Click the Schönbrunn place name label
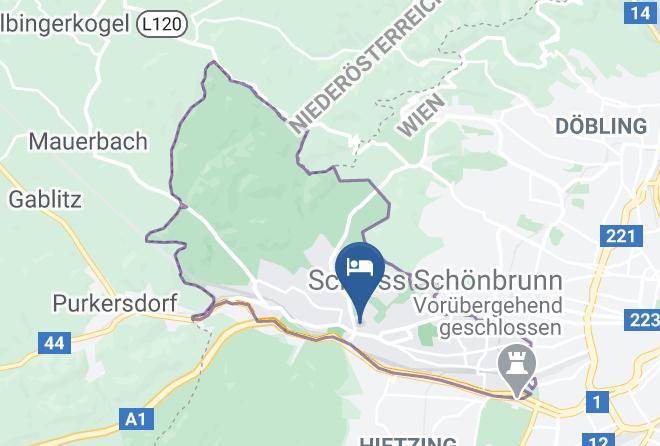 pos(488,281)
